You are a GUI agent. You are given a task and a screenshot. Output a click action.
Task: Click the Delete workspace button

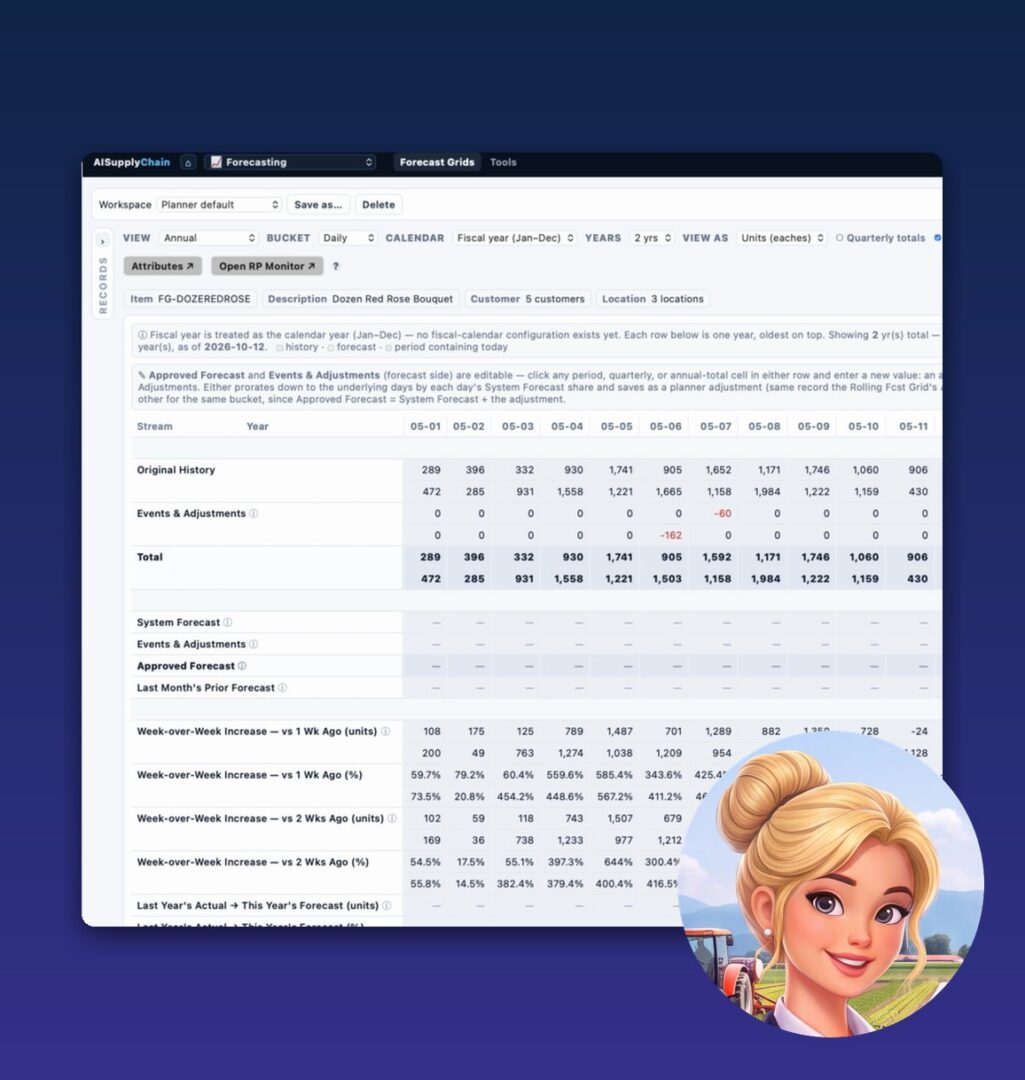click(378, 205)
